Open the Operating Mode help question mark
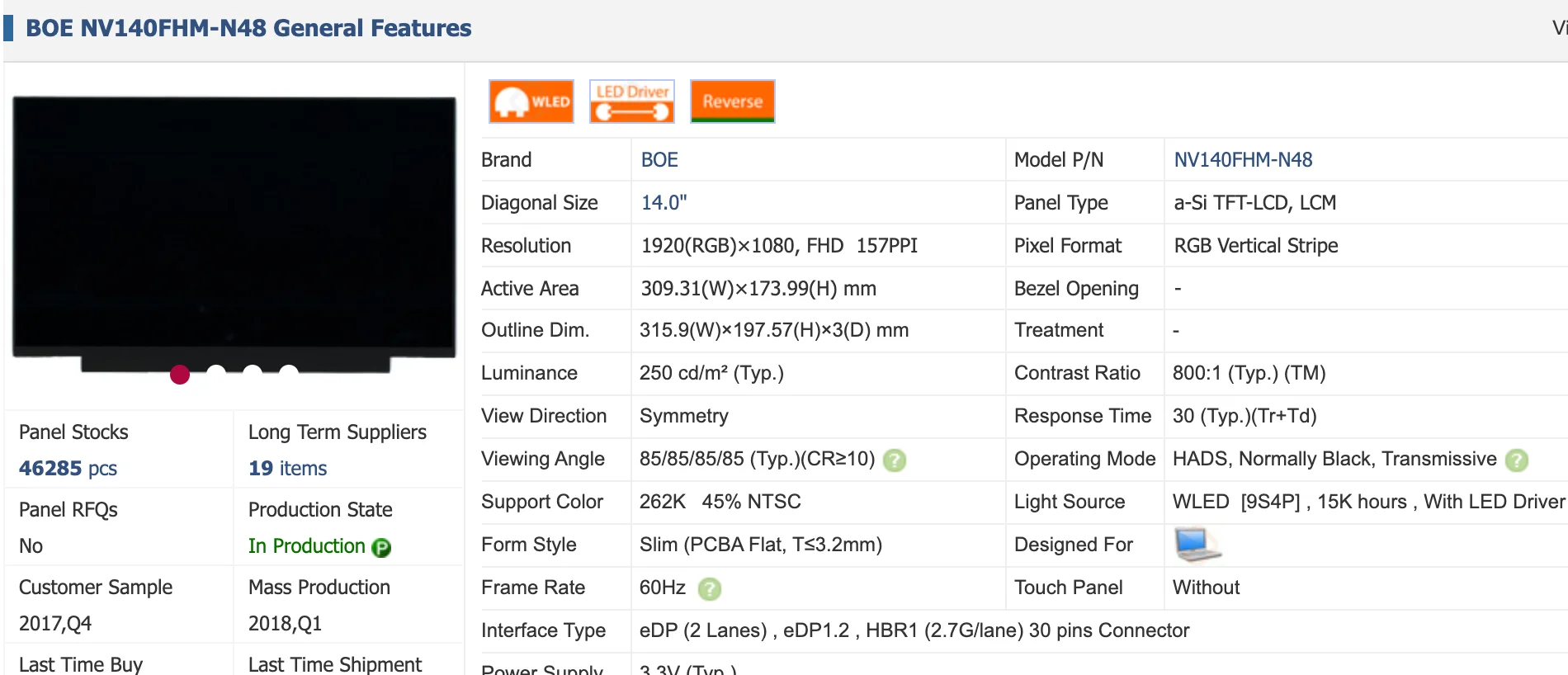Viewport: 1568px width, 675px height. click(1517, 460)
